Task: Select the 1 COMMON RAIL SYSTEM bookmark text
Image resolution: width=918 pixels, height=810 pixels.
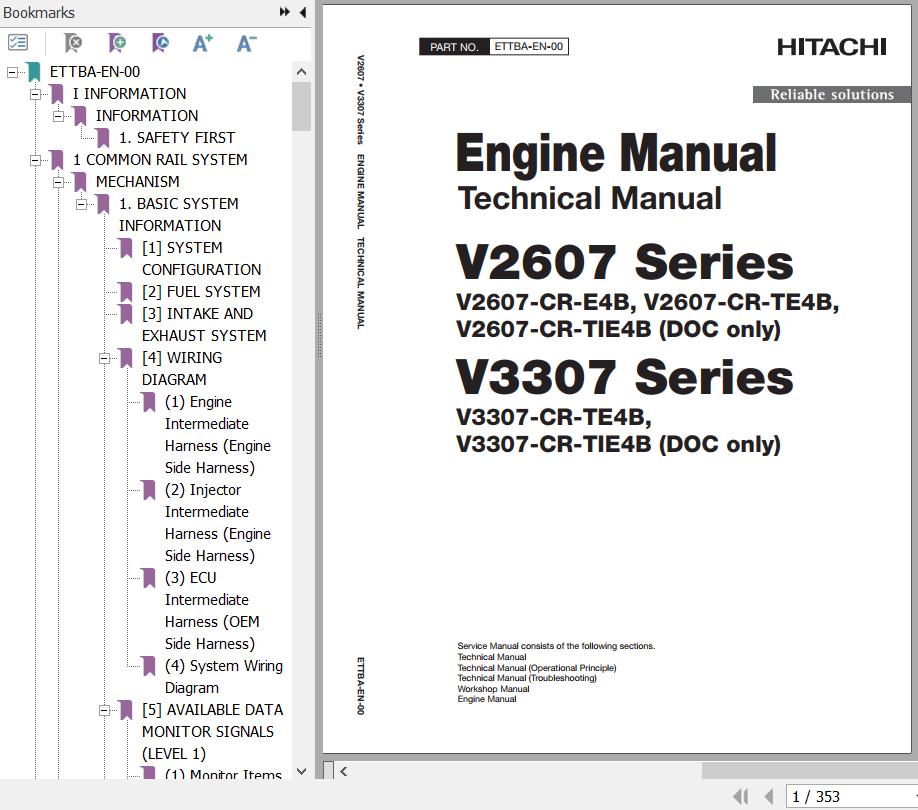Action: (x=160, y=160)
